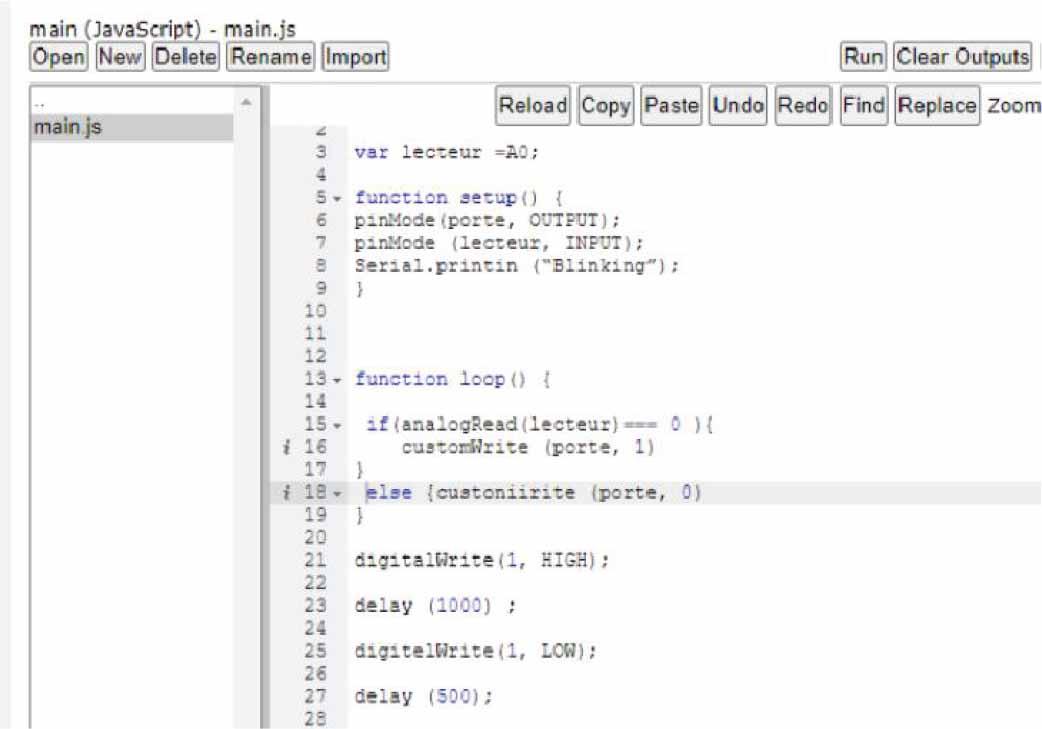Open Find in the editor

(862, 105)
